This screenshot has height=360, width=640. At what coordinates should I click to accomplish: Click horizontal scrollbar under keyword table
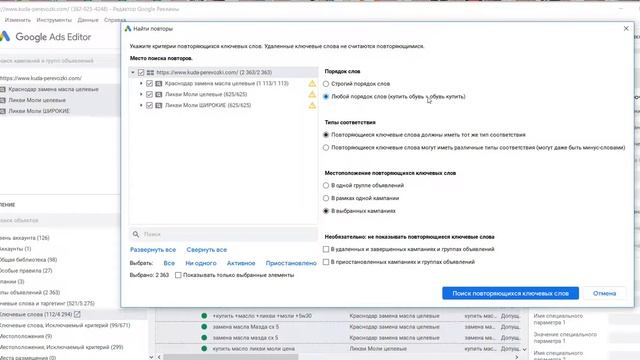point(231,357)
